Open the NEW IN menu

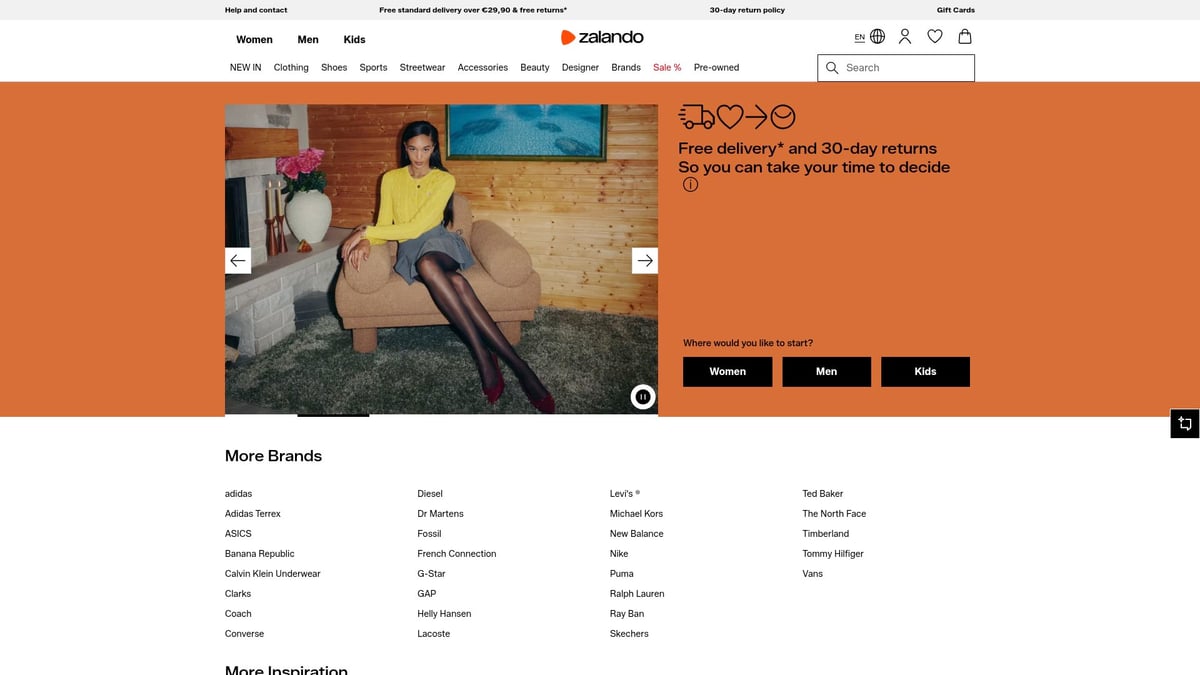tap(246, 68)
